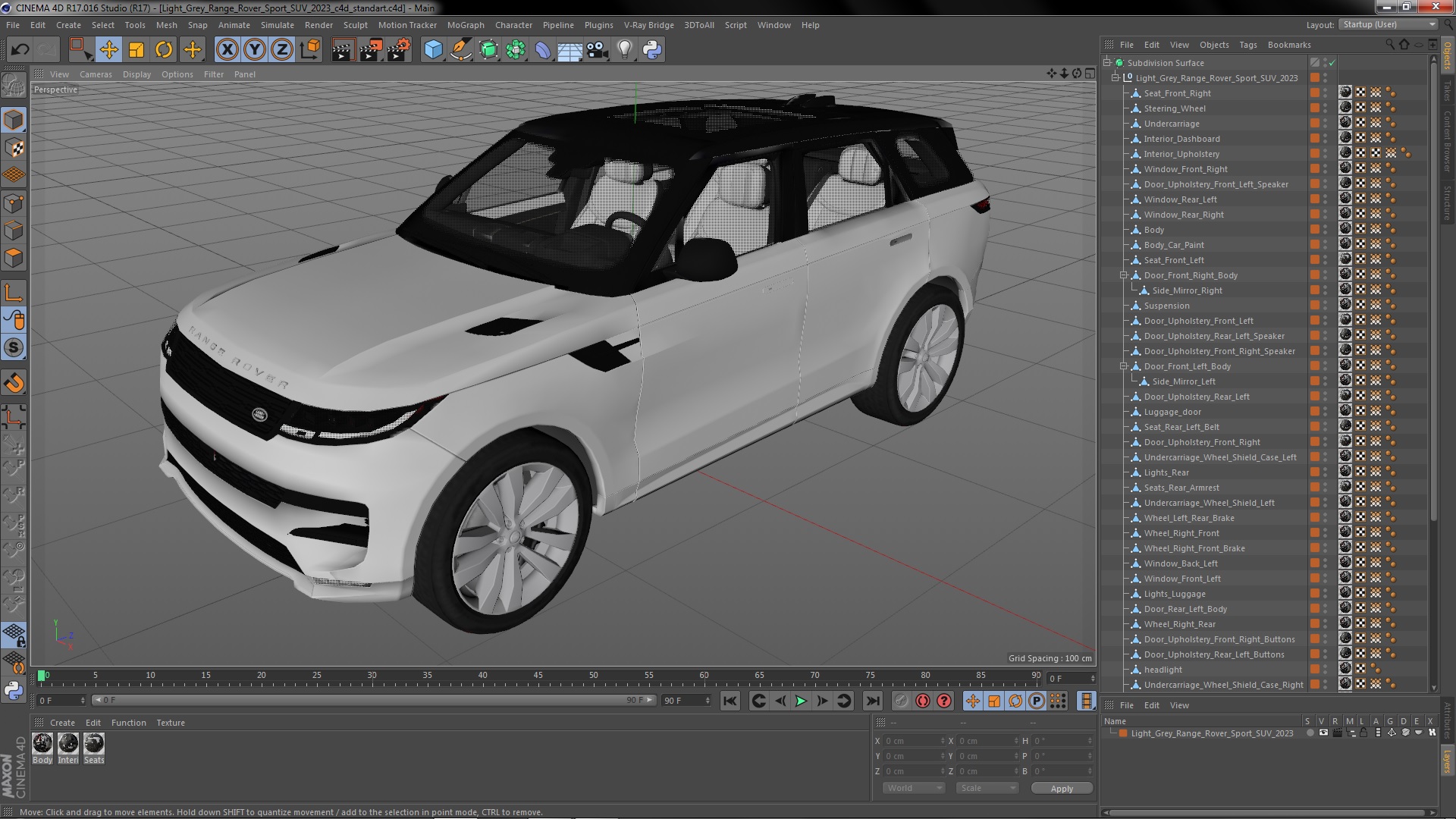Open the Layout dropdown Startup (User)
The width and height of the screenshot is (1456, 819).
pos(1389,24)
